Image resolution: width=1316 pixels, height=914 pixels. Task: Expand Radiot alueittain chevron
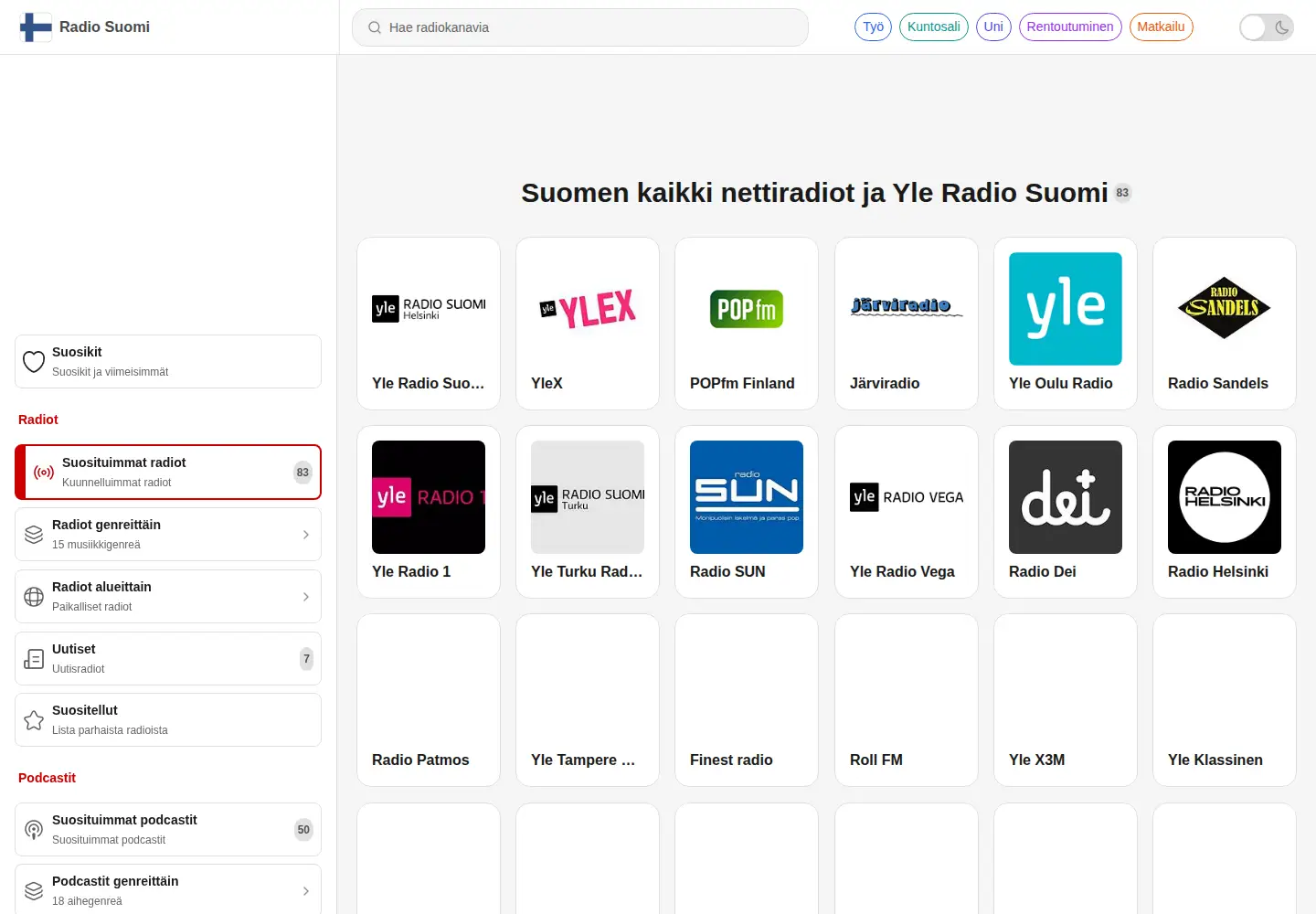pyautogui.click(x=306, y=597)
